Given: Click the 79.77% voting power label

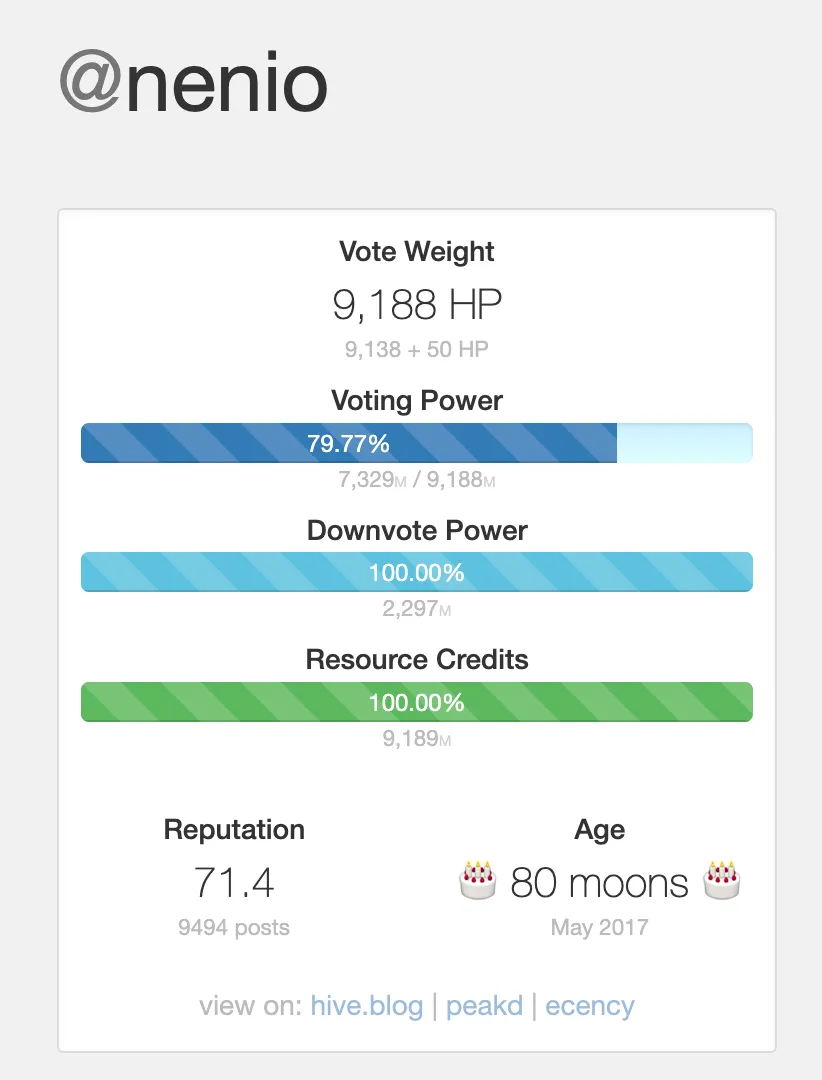Looking at the screenshot, I should (x=348, y=443).
